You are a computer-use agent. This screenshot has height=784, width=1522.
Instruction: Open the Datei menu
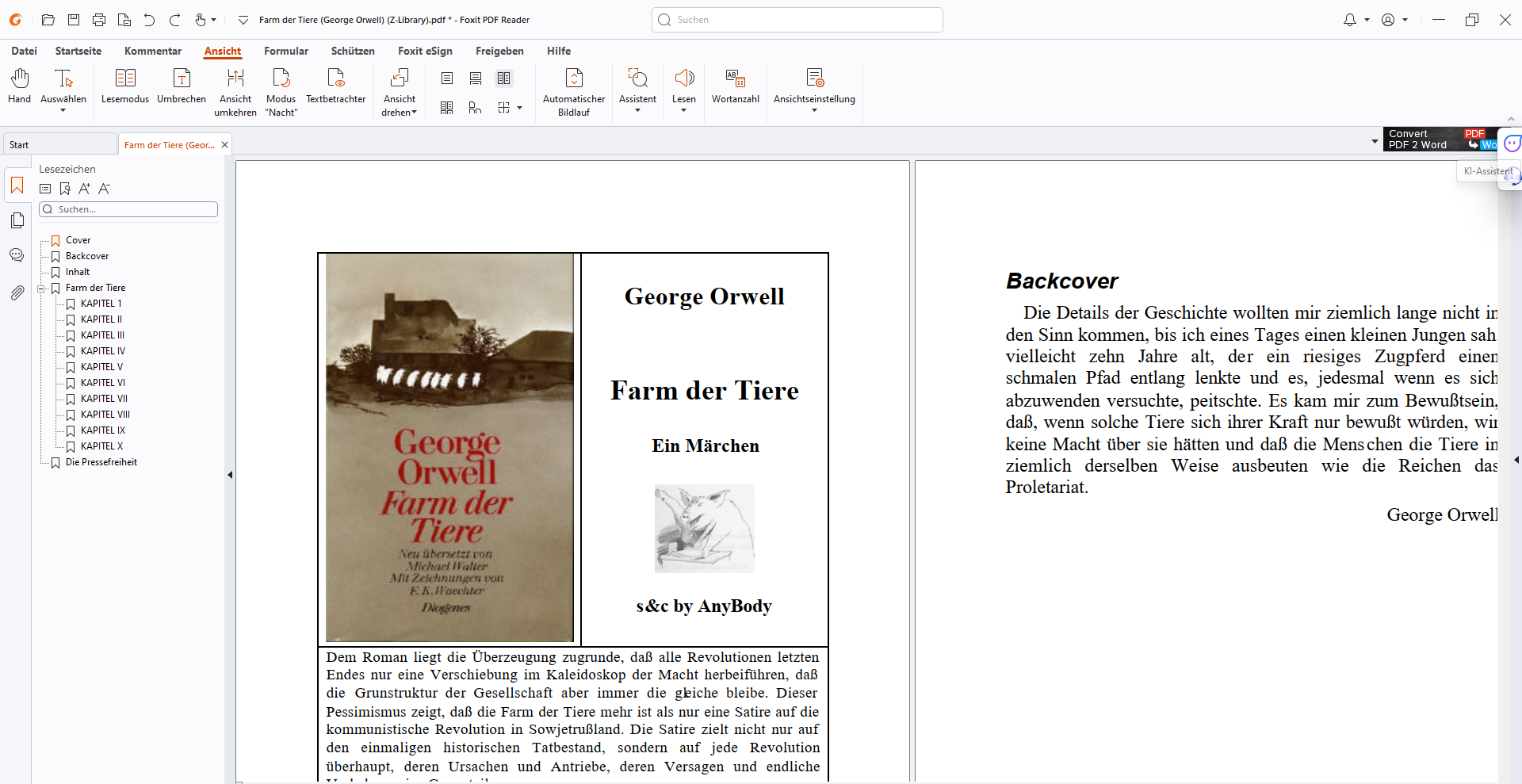coord(25,51)
